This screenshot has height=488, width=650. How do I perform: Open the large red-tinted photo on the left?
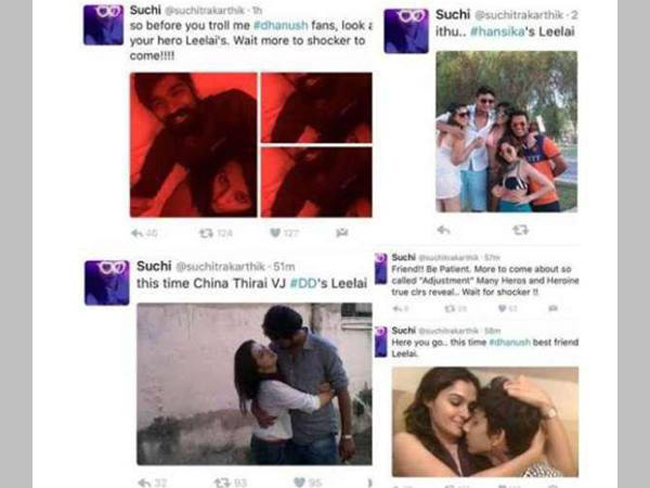194,145
